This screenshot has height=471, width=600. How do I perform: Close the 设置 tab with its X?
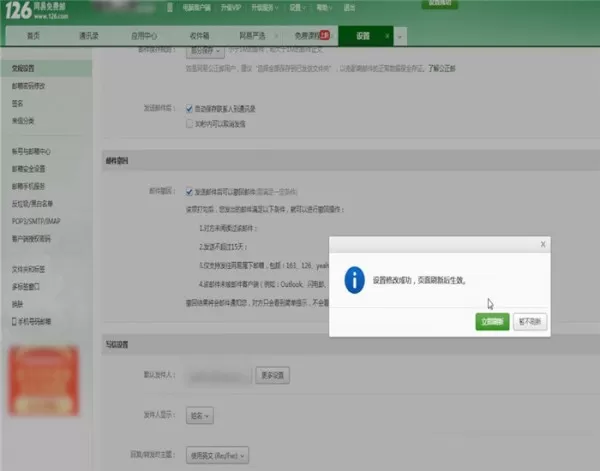tap(387, 36)
